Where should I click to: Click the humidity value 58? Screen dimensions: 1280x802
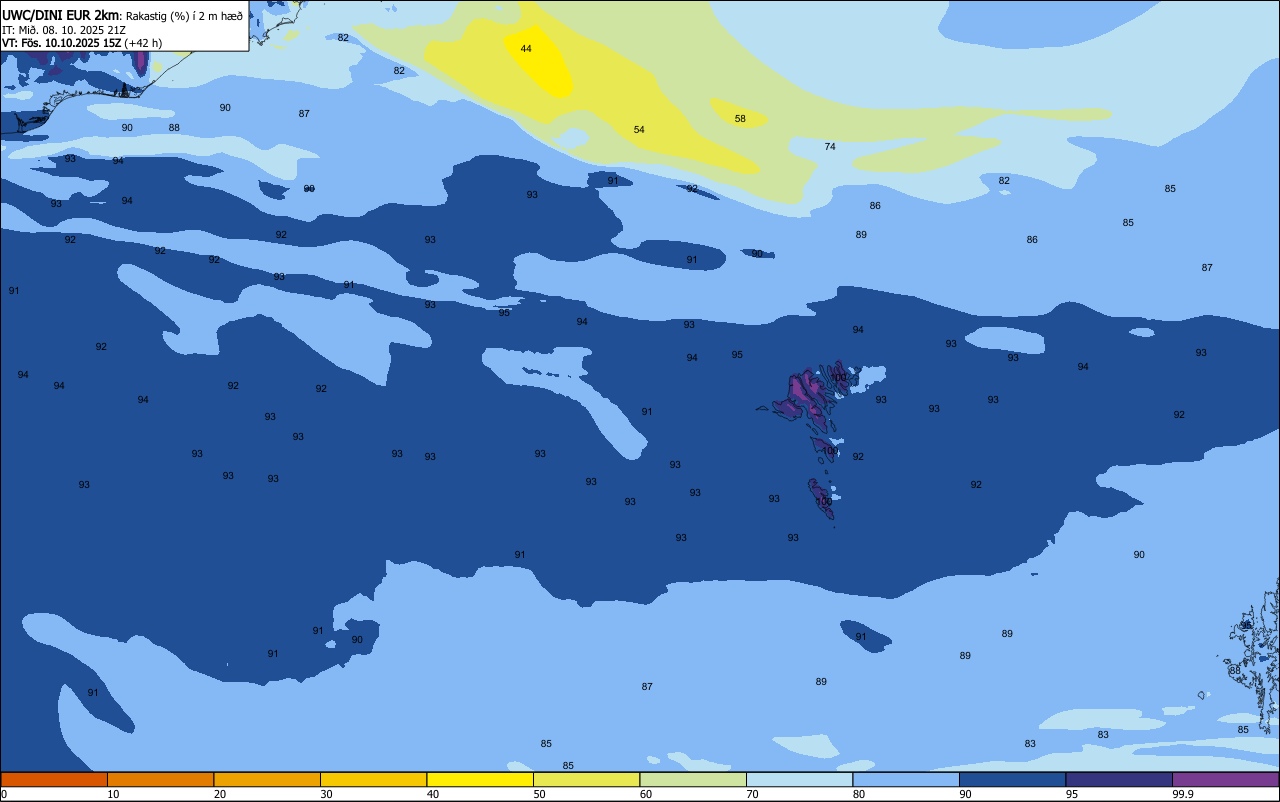(740, 118)
